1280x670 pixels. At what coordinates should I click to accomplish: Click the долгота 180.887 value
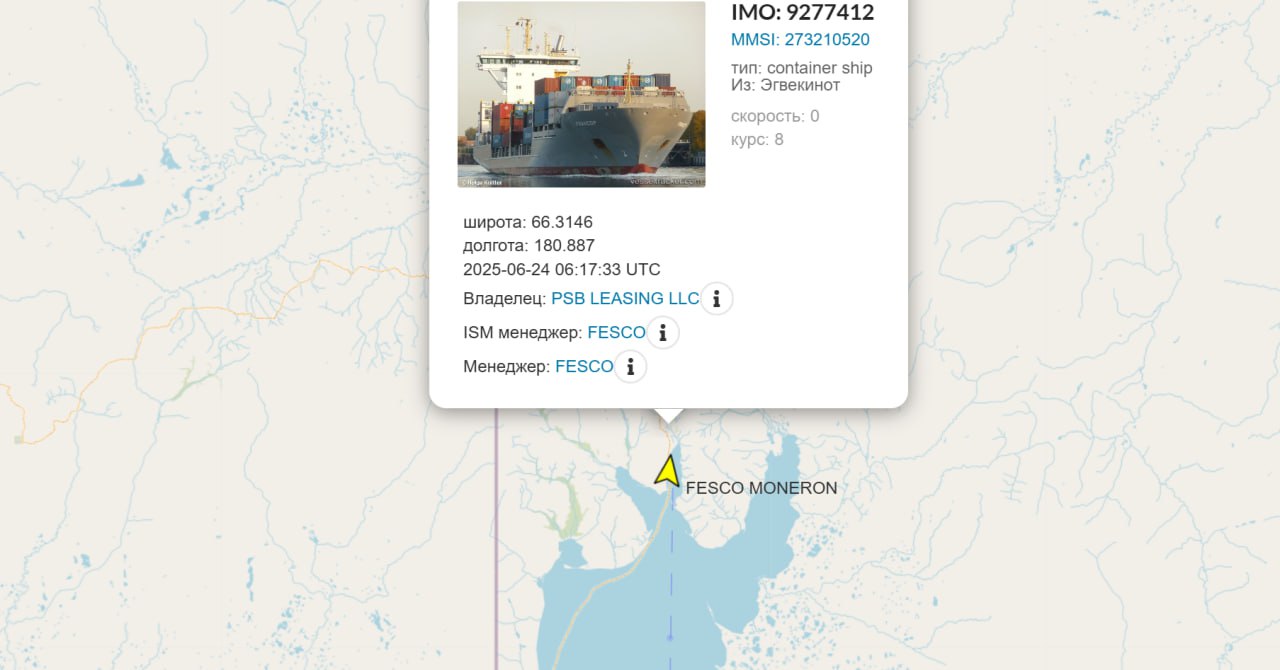click(529, 246)
